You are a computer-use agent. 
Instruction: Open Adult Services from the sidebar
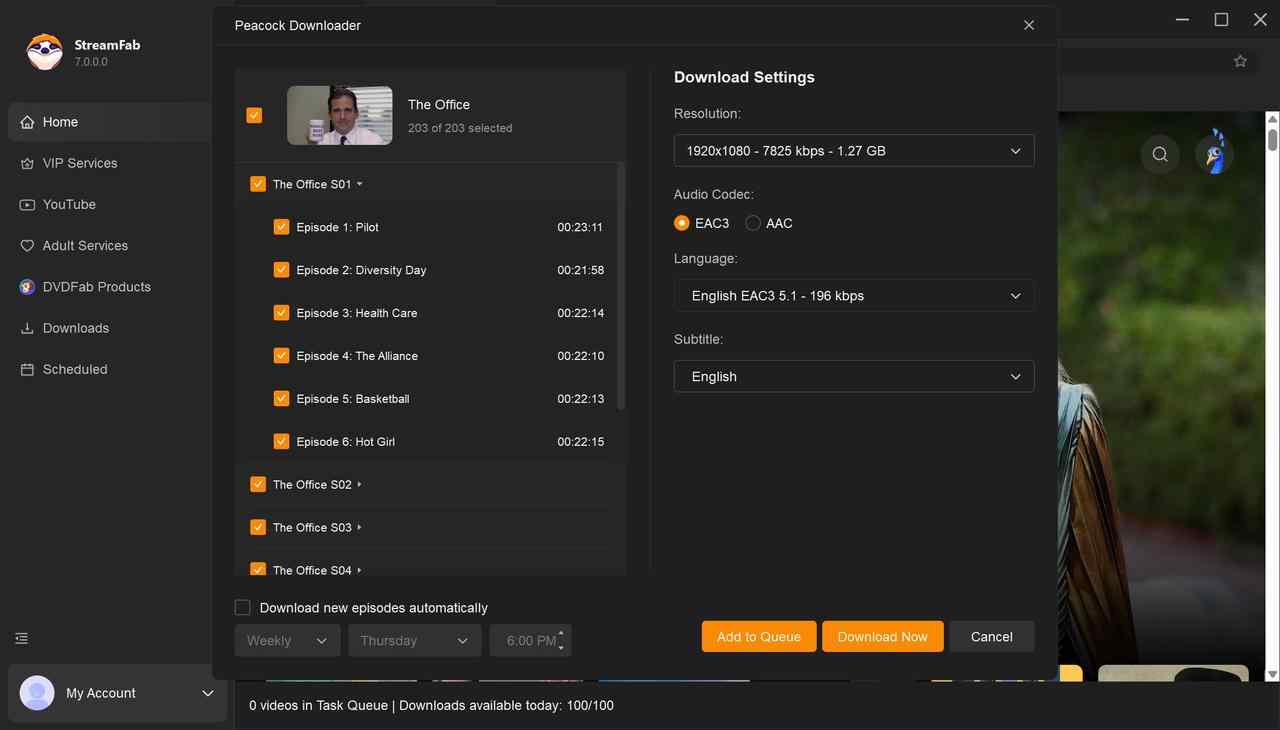tap(85, 245)
